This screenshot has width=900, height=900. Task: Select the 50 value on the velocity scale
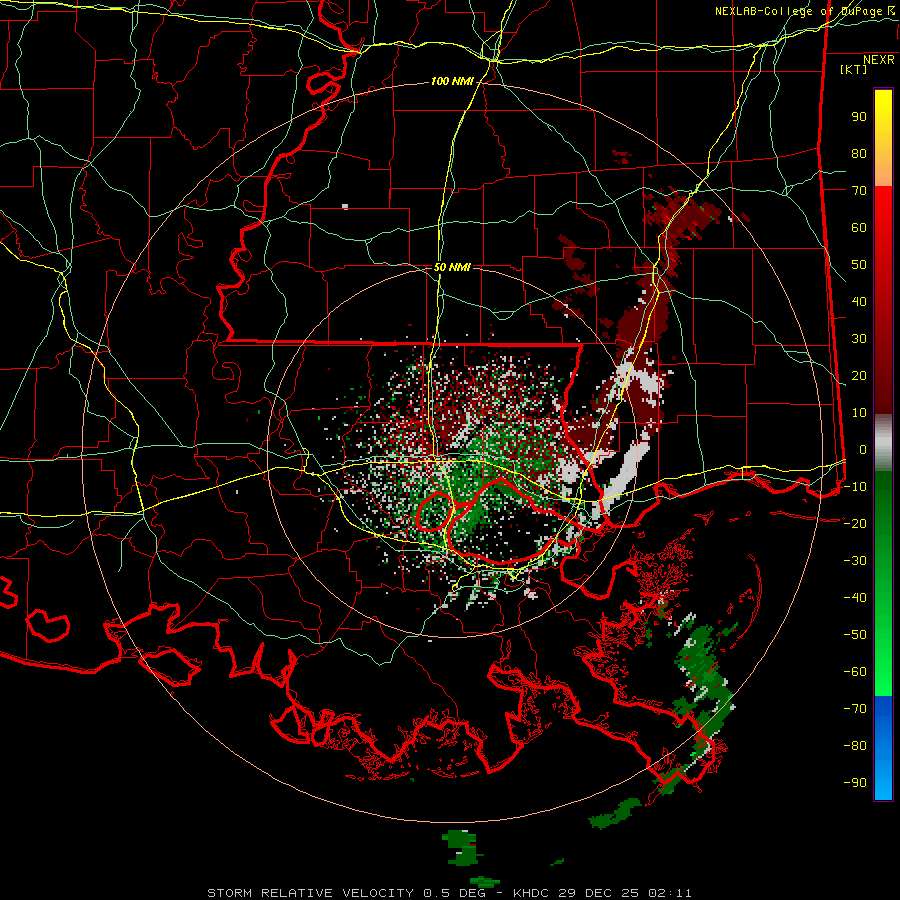coord(859,265)
